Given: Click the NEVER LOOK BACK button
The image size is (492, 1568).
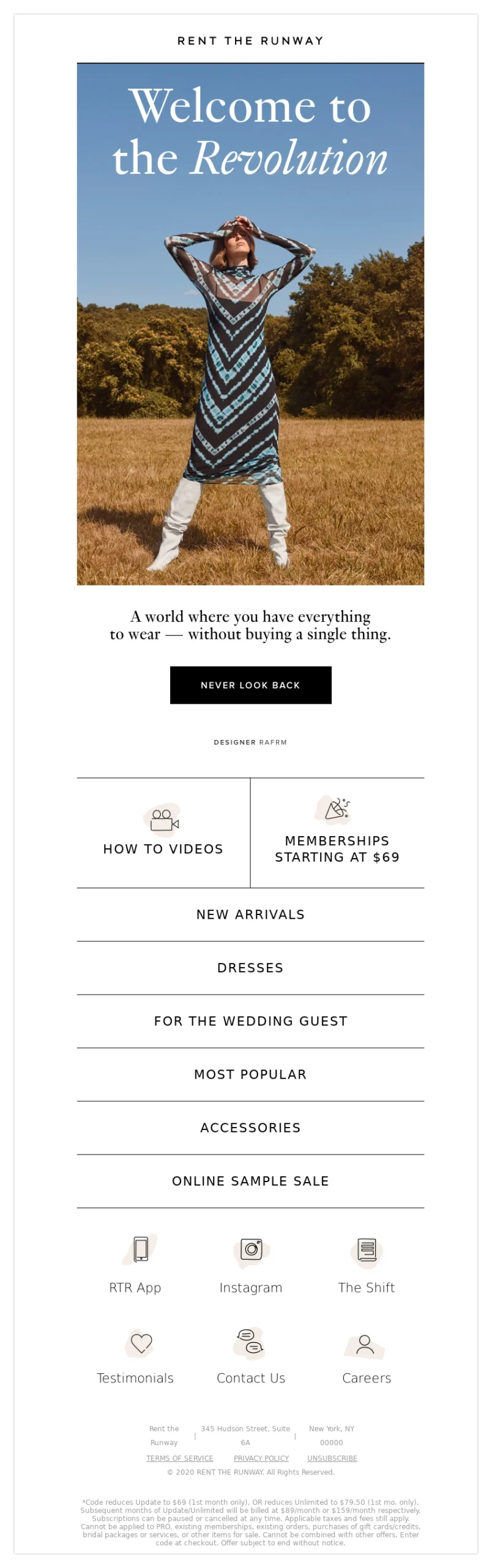Looking at the screenshot, I should [250, 685].
